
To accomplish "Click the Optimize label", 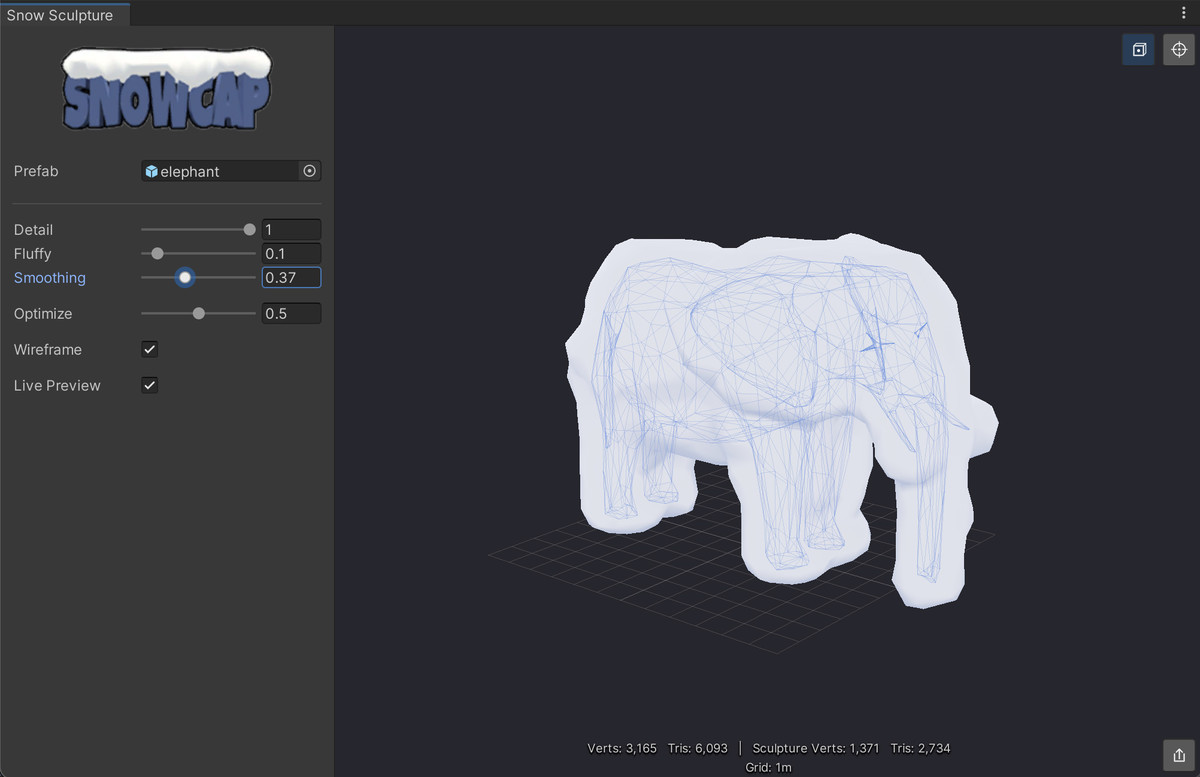I will [43, 313].
